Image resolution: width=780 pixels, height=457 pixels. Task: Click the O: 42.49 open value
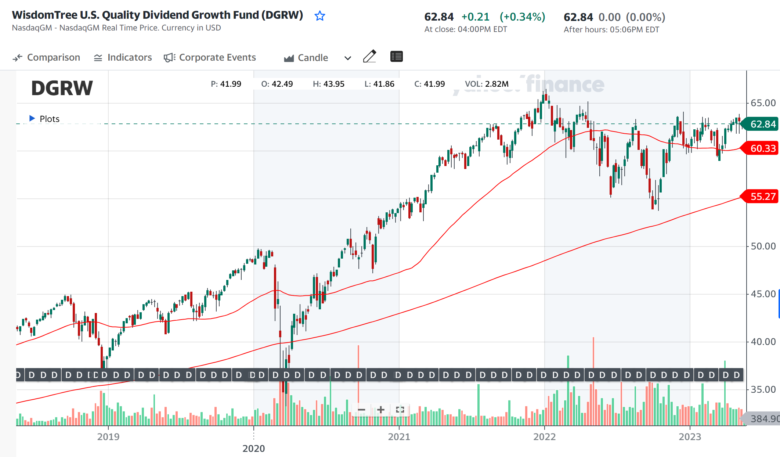pos(277,84)
